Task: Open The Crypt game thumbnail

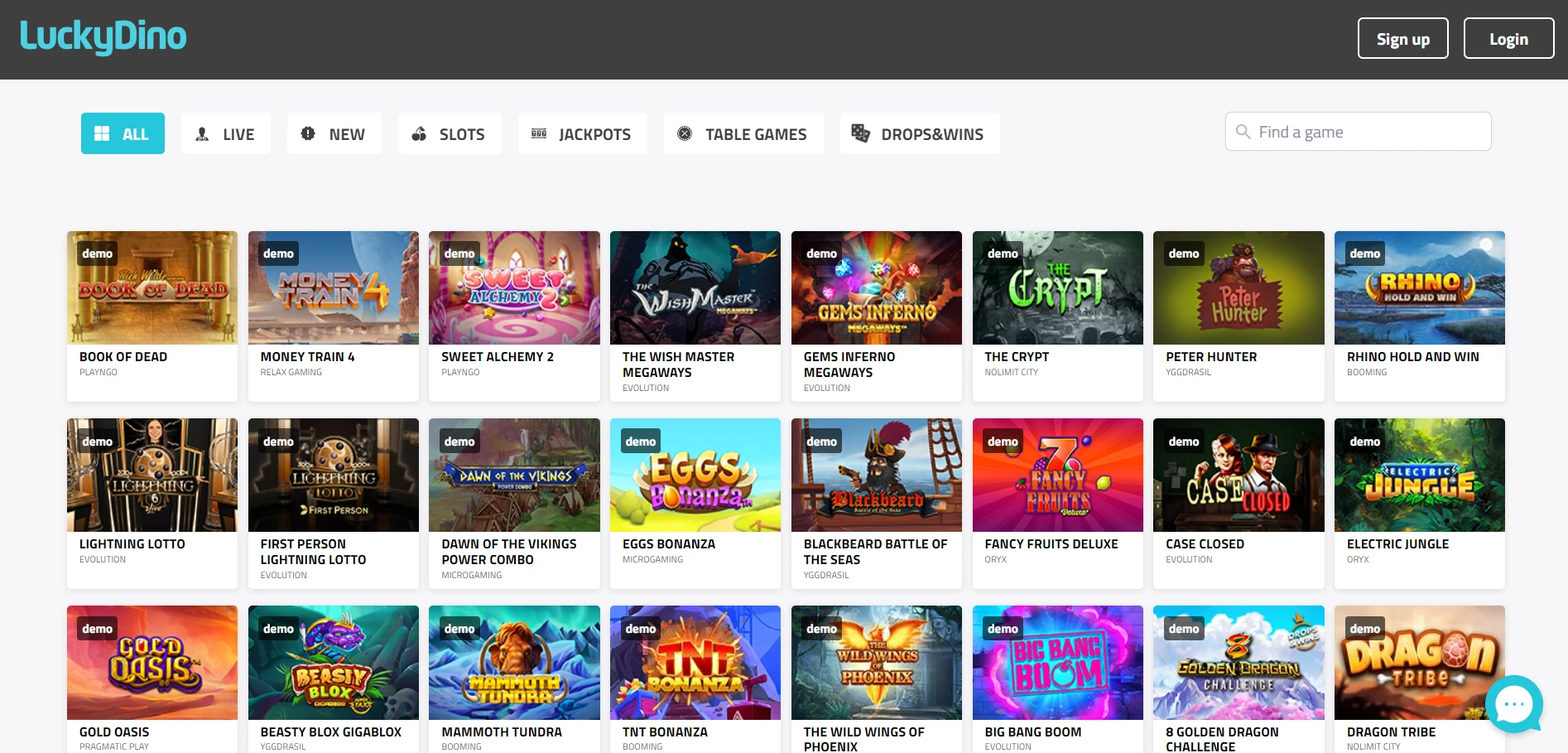Action: click(1058, 287)
